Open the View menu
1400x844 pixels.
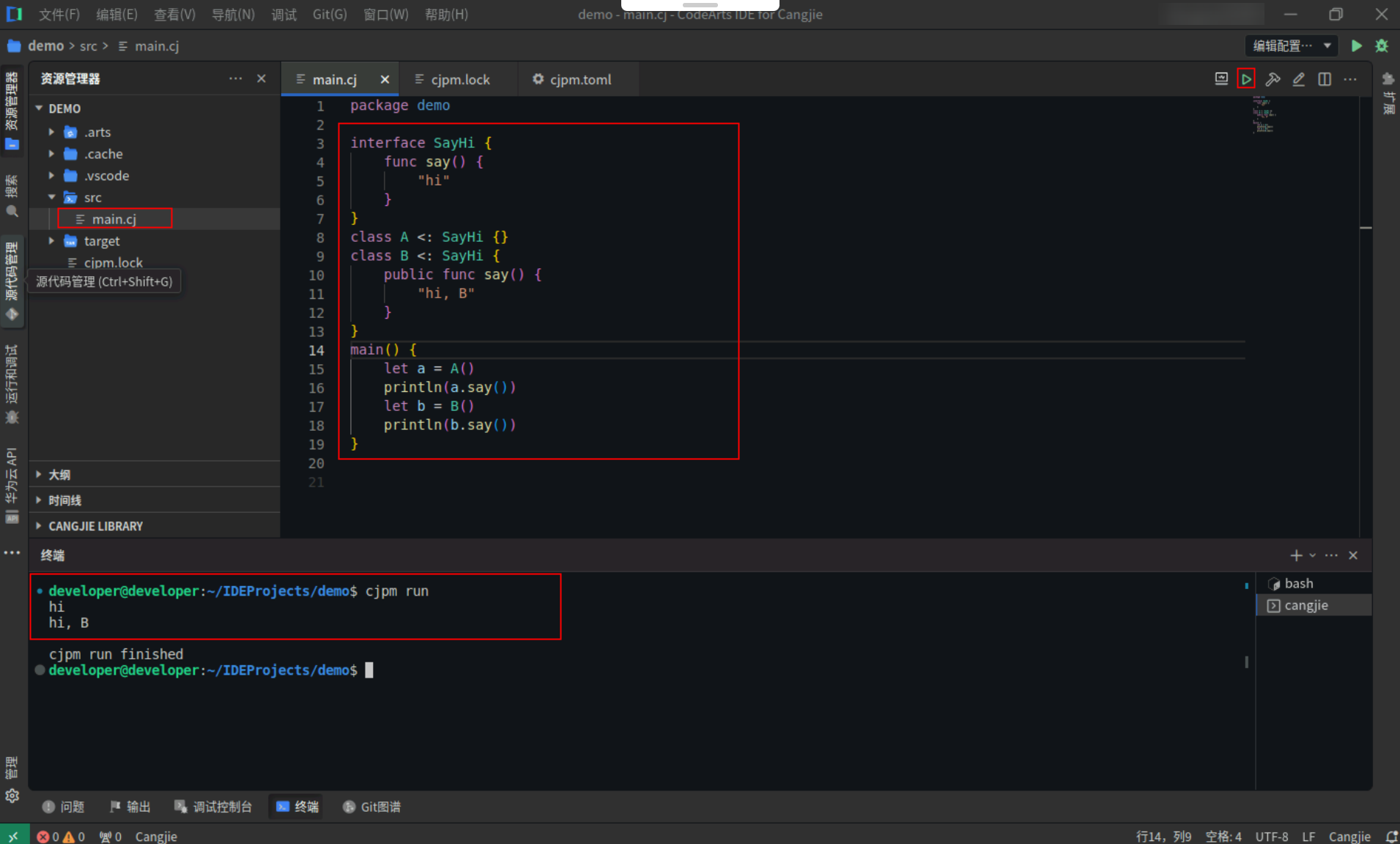(174, 15)
